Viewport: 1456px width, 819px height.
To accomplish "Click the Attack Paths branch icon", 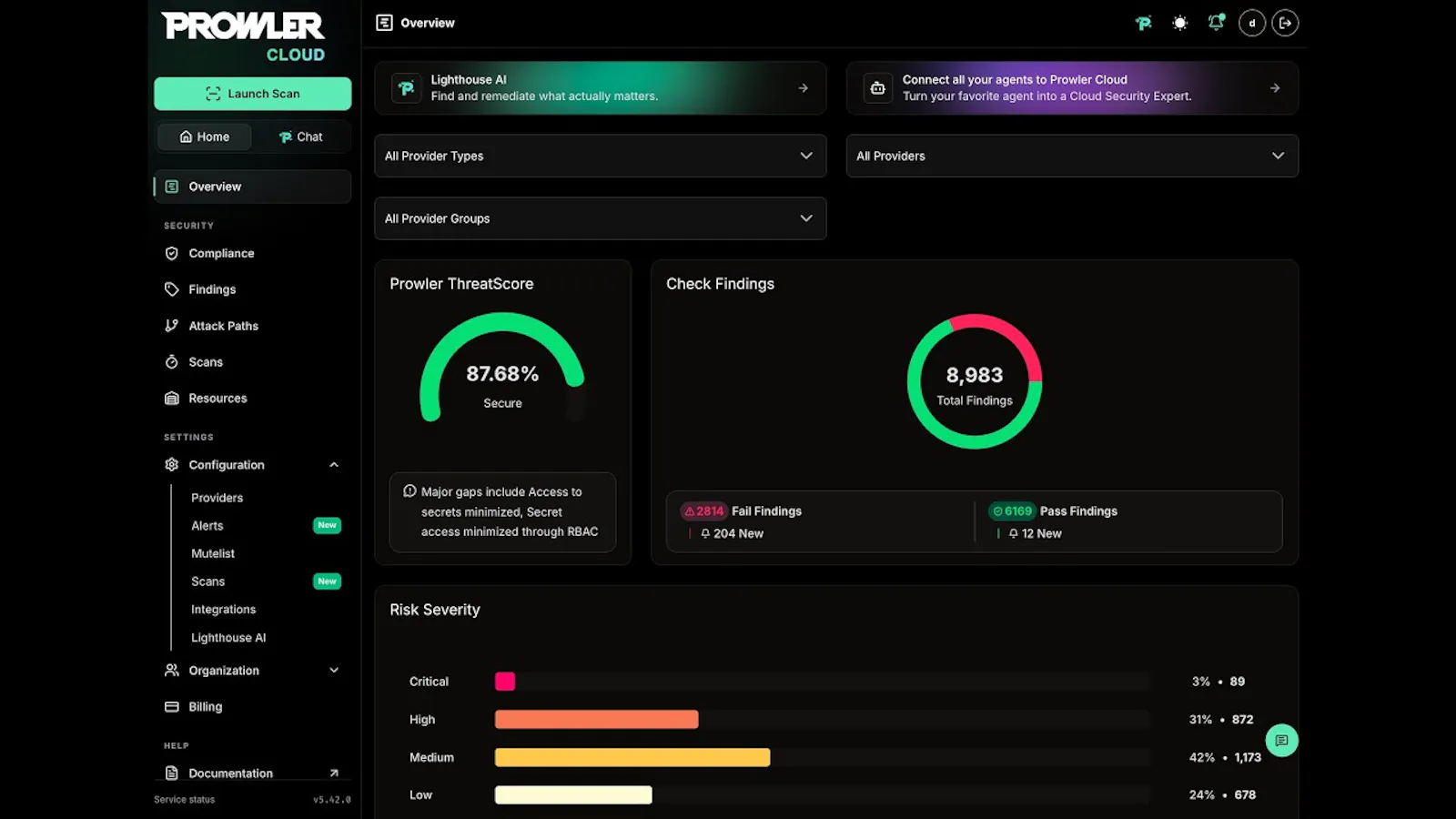I will coord(171,326).
